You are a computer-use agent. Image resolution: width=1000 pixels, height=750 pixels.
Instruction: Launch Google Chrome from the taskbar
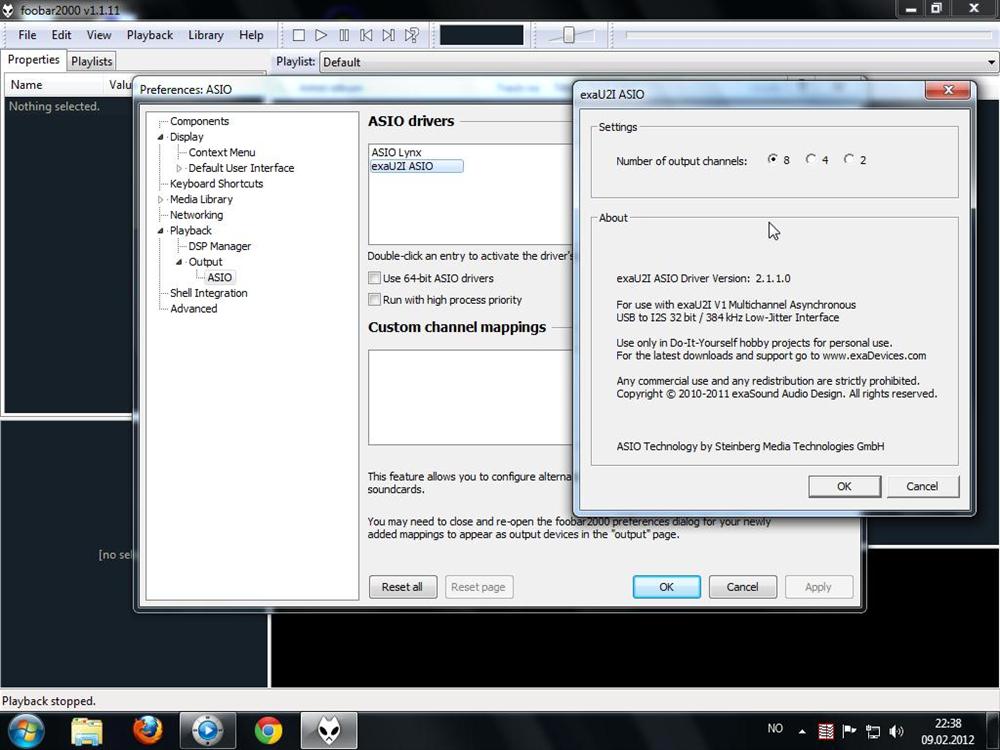pos(268,730)
